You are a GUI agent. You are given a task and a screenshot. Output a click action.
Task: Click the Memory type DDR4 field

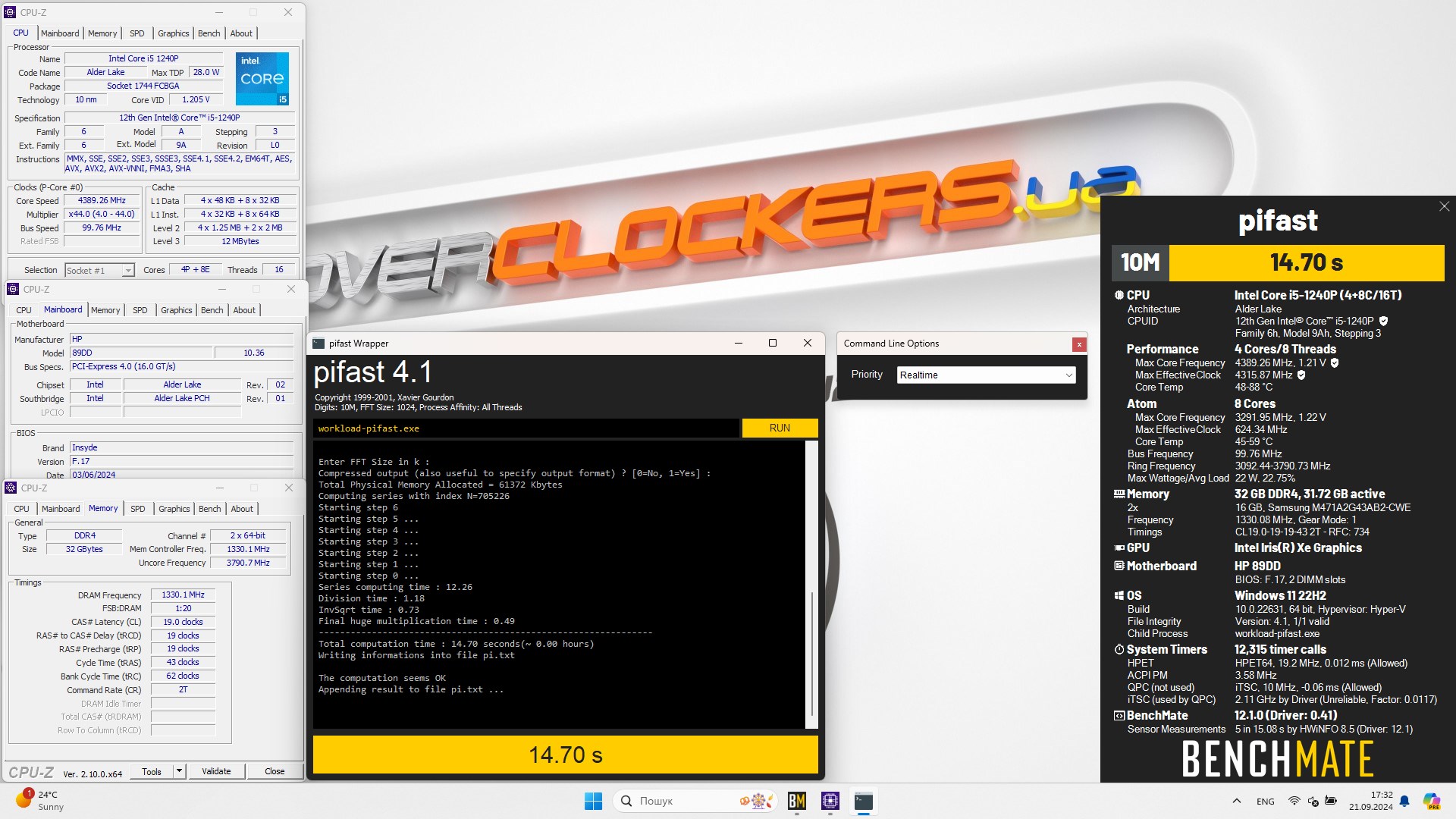(84, 536)
